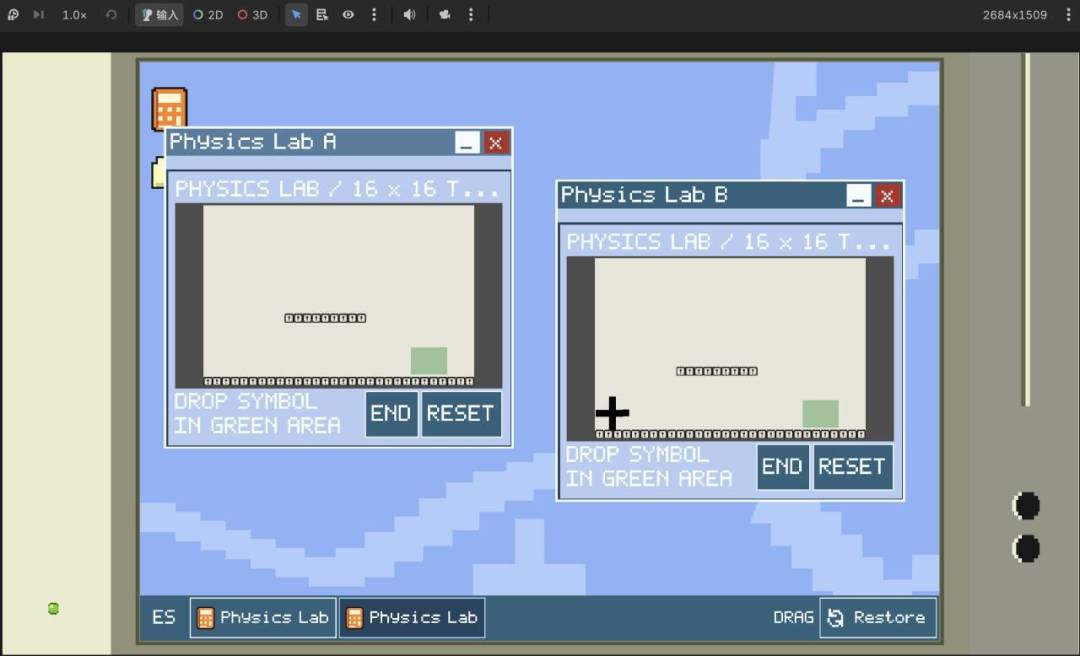Viewport: 1080px width, 656px height.
Task: Switch to 2D selection mode
Action: click(x=208, y=14)
